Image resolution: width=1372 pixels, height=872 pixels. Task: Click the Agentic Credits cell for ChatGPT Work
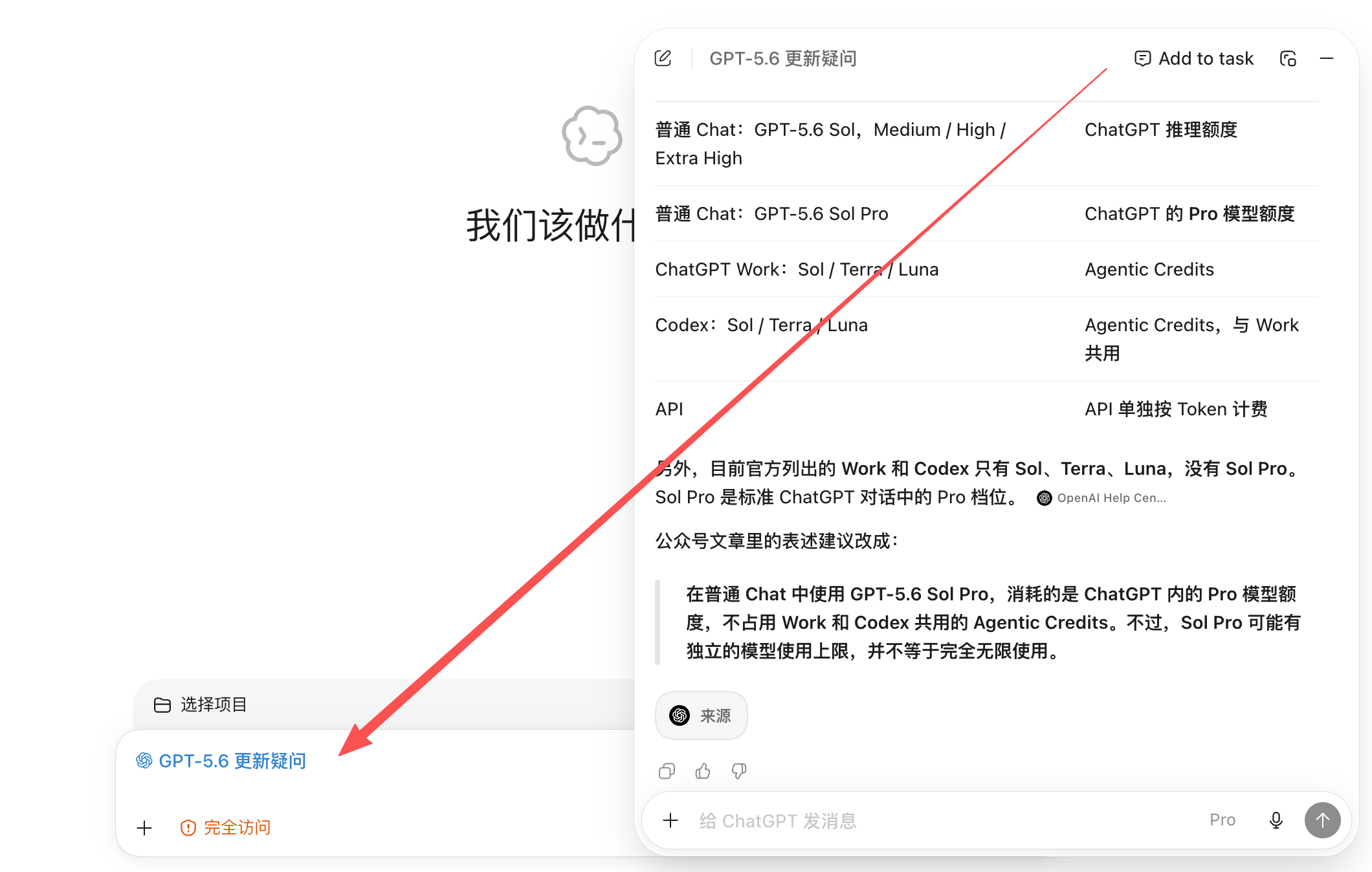(x=1149, y=269)
